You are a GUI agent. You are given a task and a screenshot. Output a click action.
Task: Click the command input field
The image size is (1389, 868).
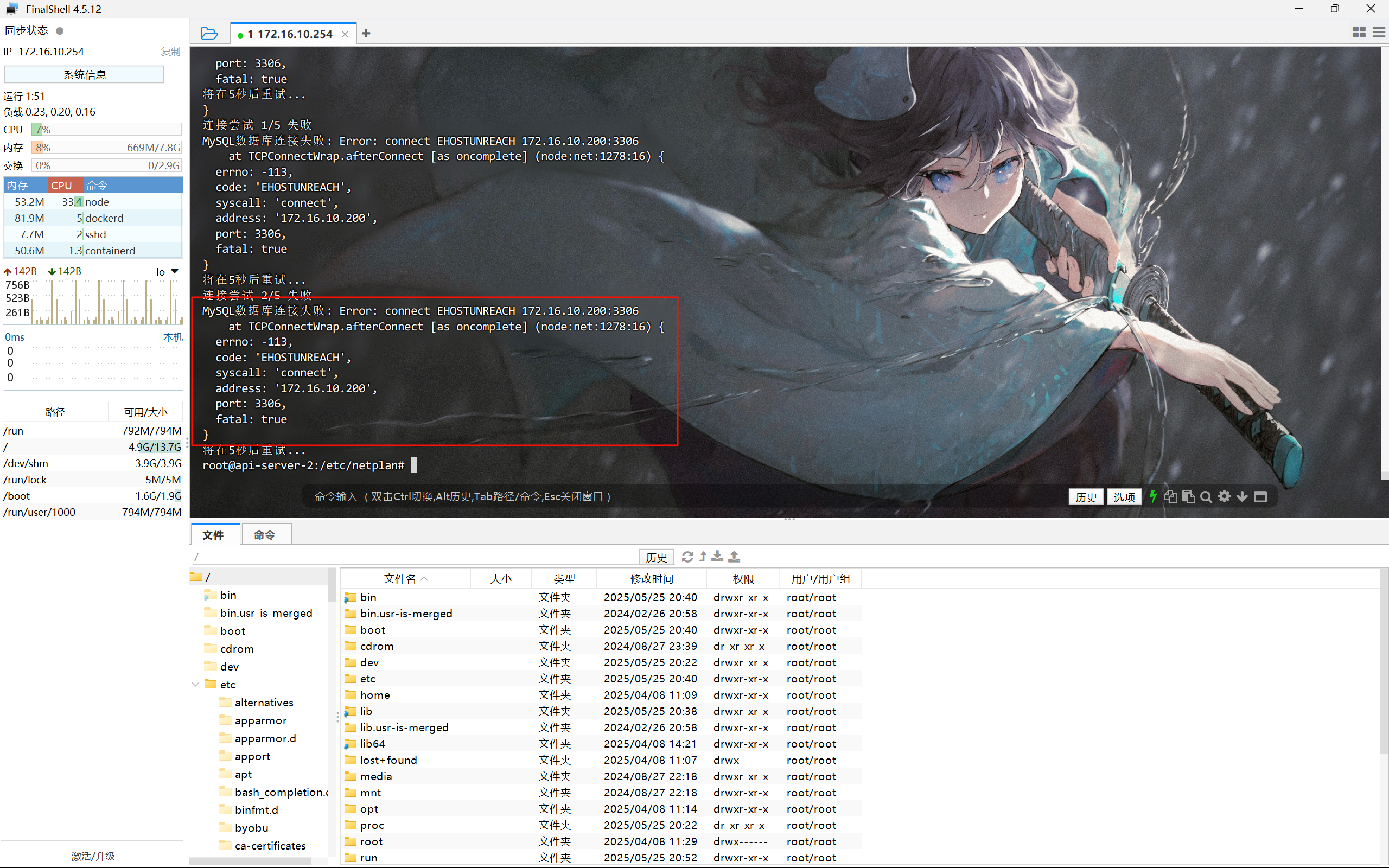coord(632,496)
